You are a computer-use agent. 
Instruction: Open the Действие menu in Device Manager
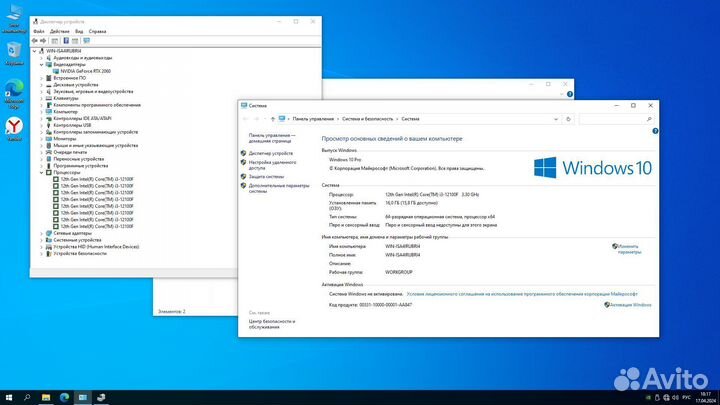tap(60, 31)
